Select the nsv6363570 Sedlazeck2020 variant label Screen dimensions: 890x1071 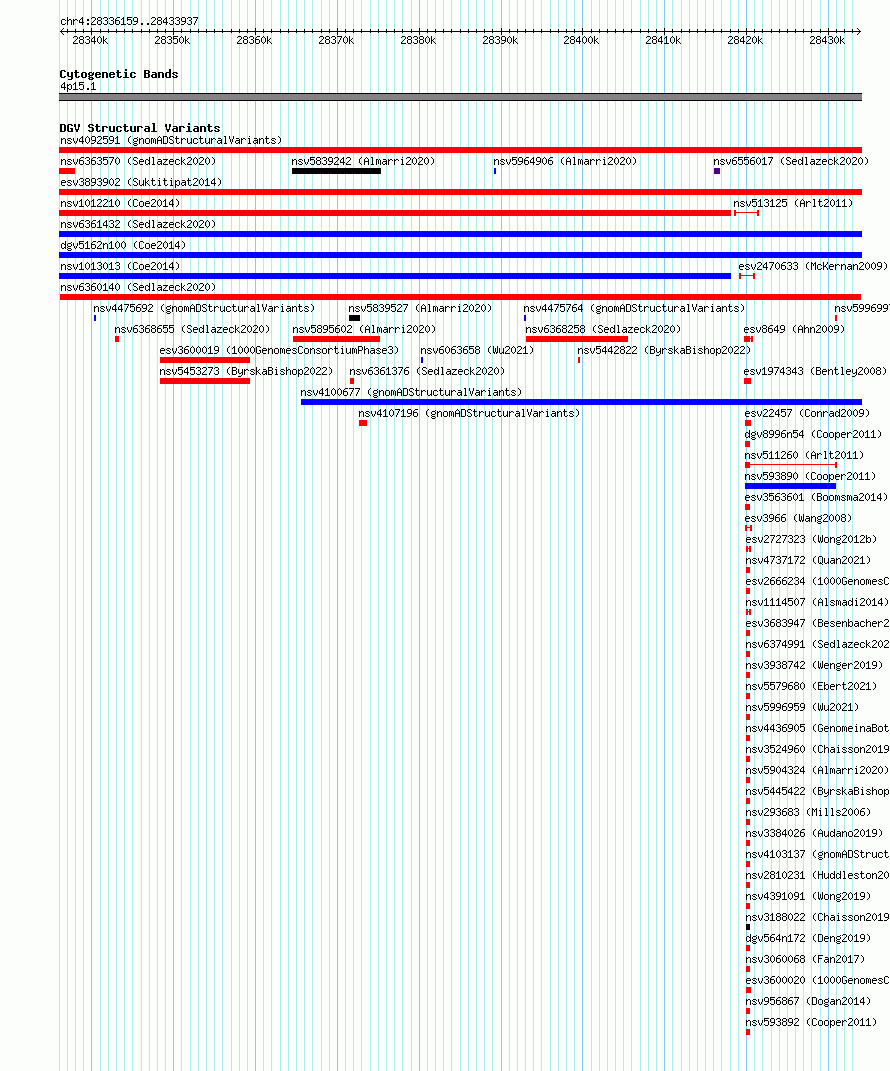click(138, 161)
